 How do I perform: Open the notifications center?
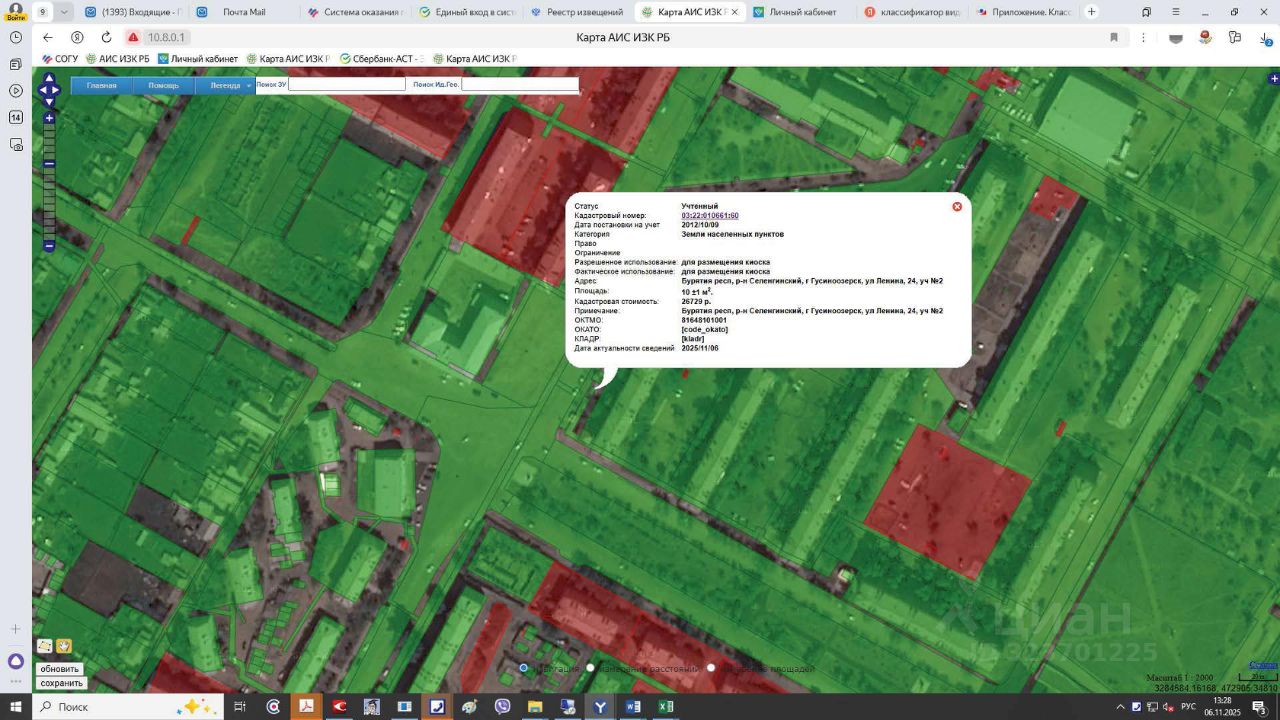1259,707
